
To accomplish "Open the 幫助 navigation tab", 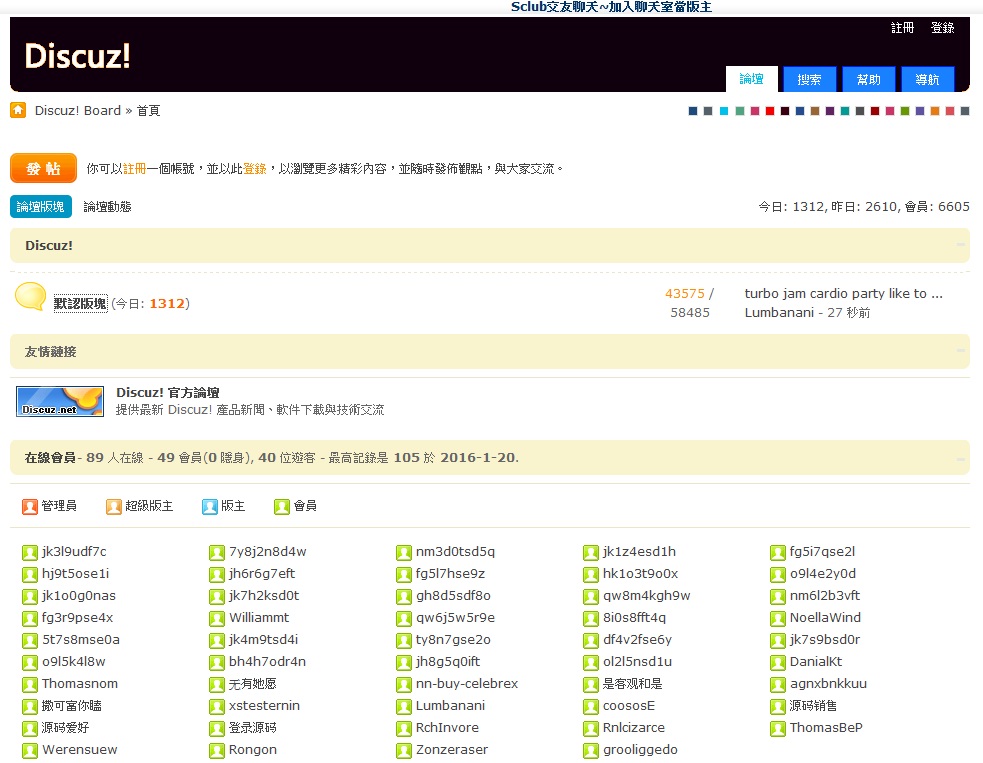I will pyautogui.click(x=868, y=80).
